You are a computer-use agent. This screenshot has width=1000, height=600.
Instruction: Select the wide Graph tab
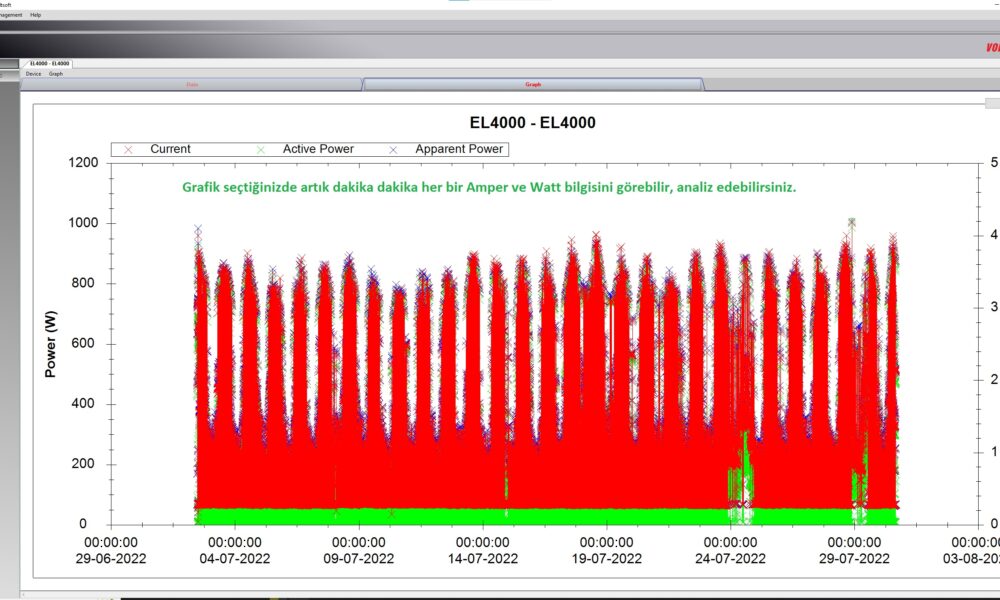tap(533, 85)
